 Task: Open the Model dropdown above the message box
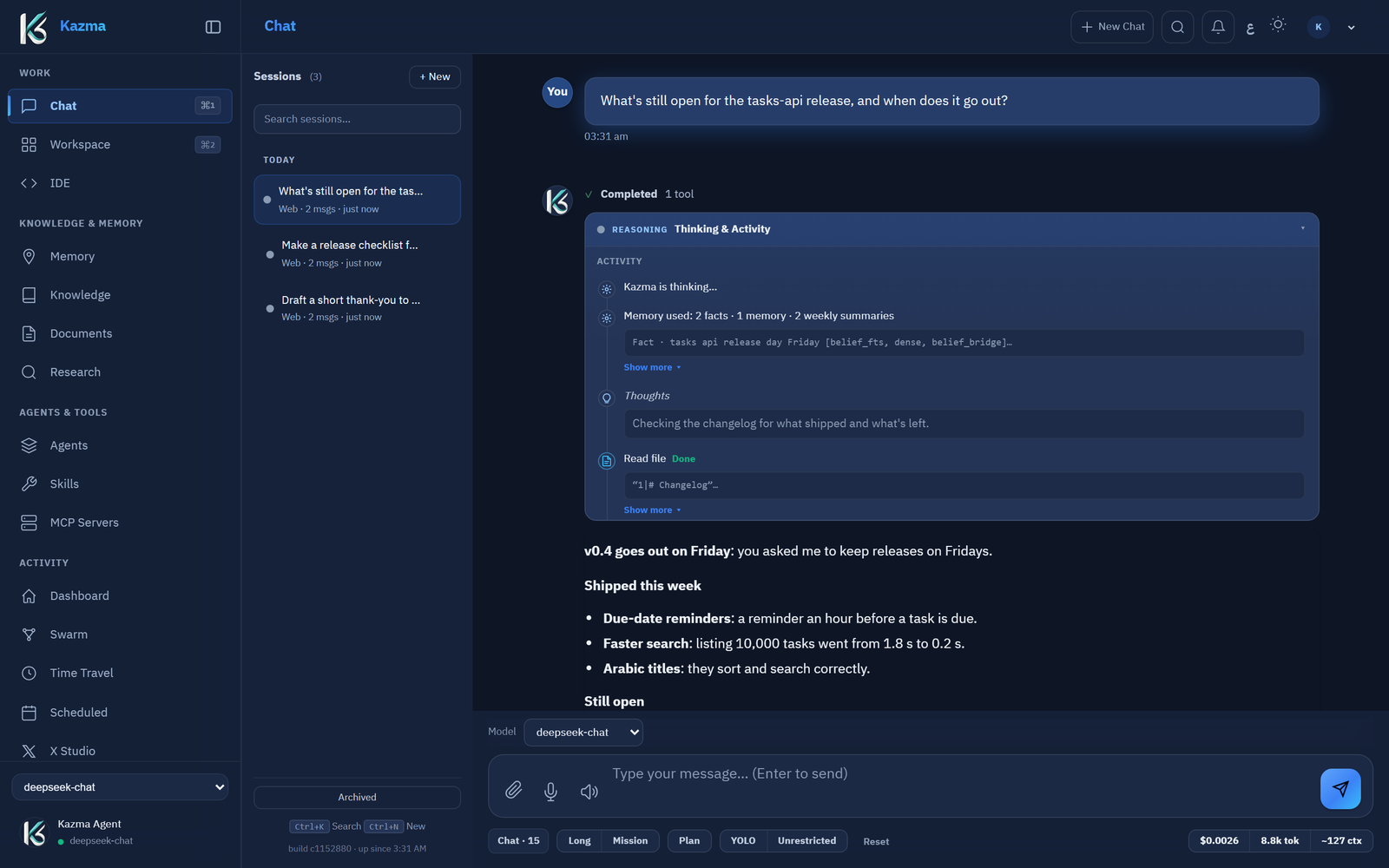[x=583, y=733]
